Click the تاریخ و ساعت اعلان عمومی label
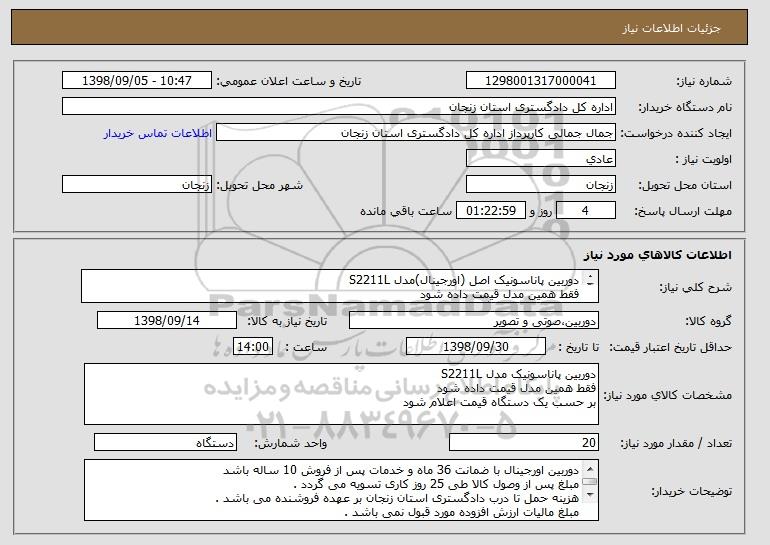 (289, 82)
